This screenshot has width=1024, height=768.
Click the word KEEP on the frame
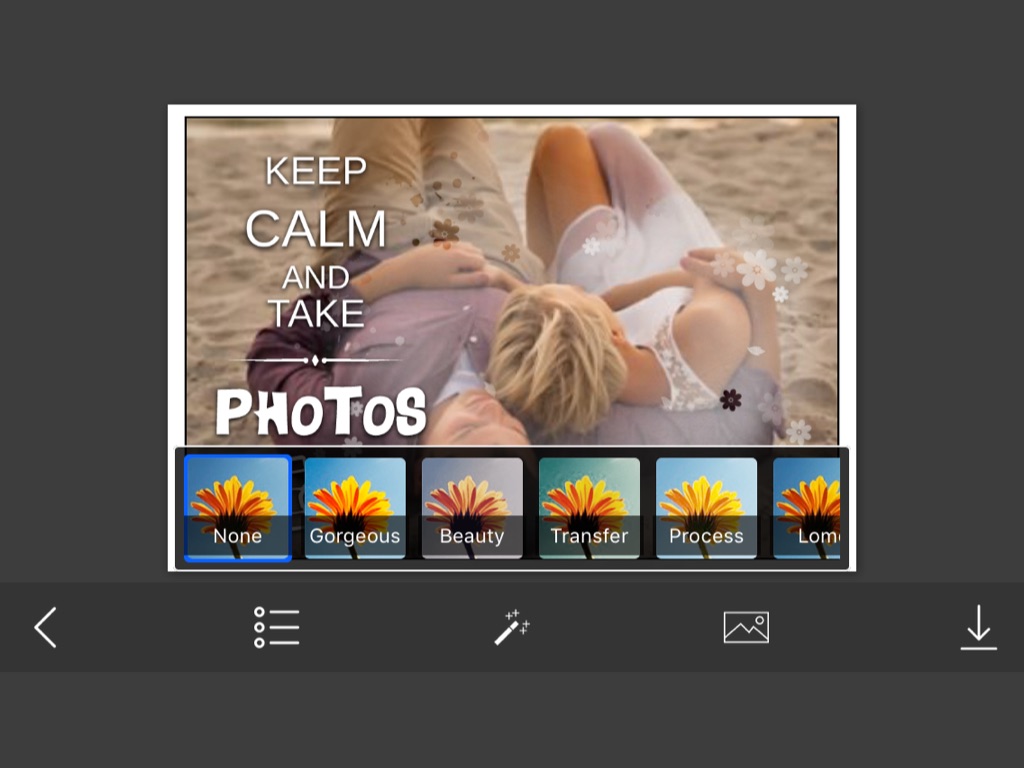pyautogui.click(x=316, y=172)
